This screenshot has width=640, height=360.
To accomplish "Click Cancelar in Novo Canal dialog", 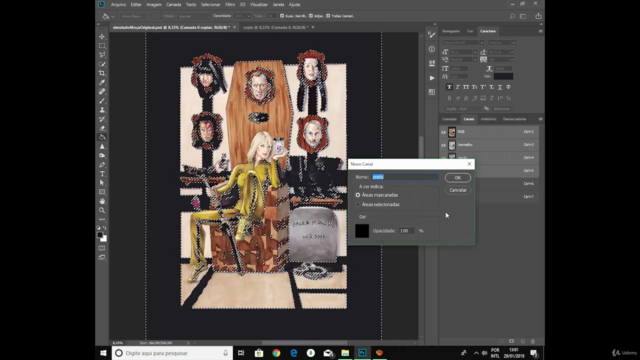I will click(x=458, y=190).
